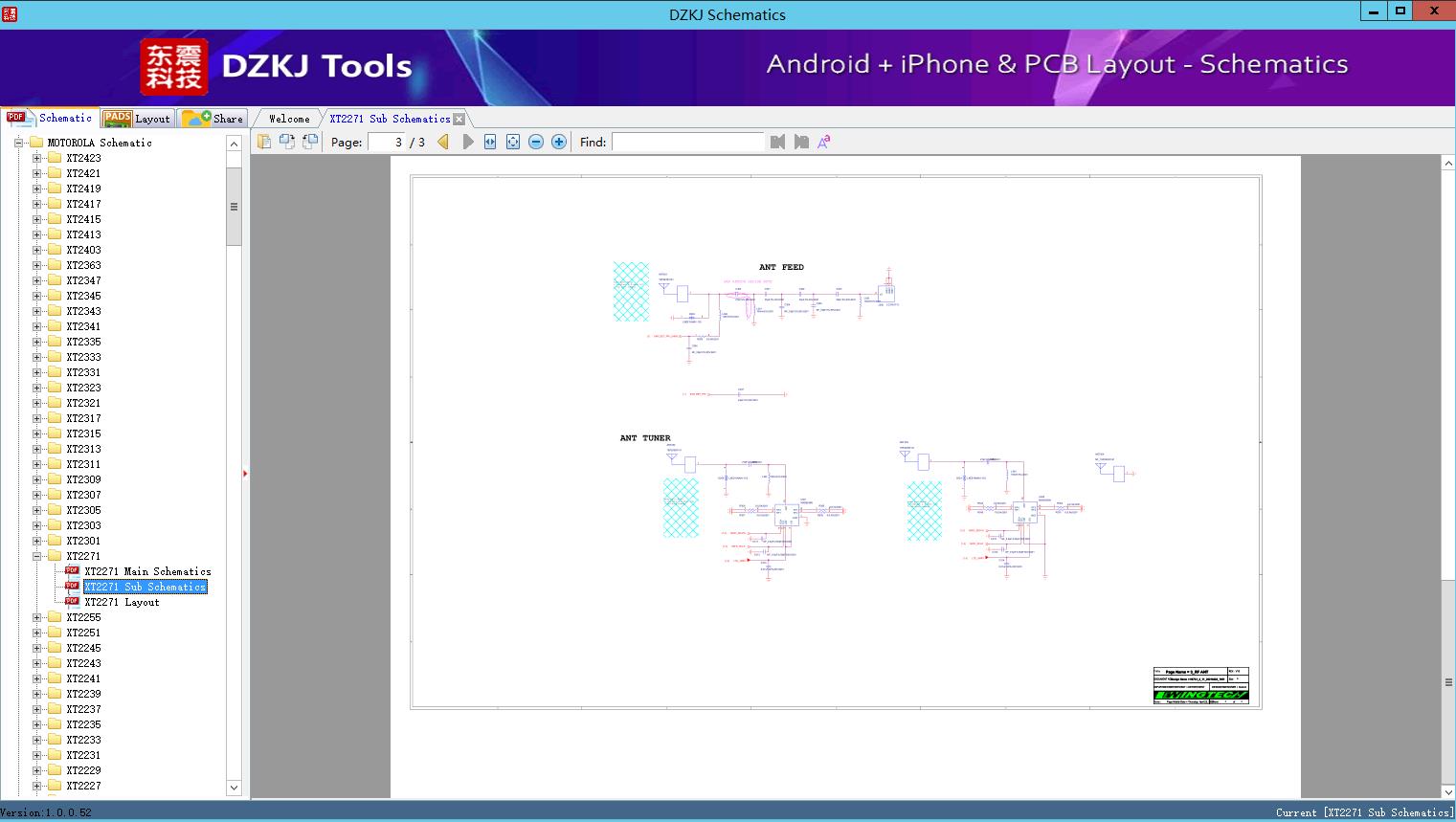Fit page to width icon
Screen dimensions: 1456x822
(x=490, y=142)
